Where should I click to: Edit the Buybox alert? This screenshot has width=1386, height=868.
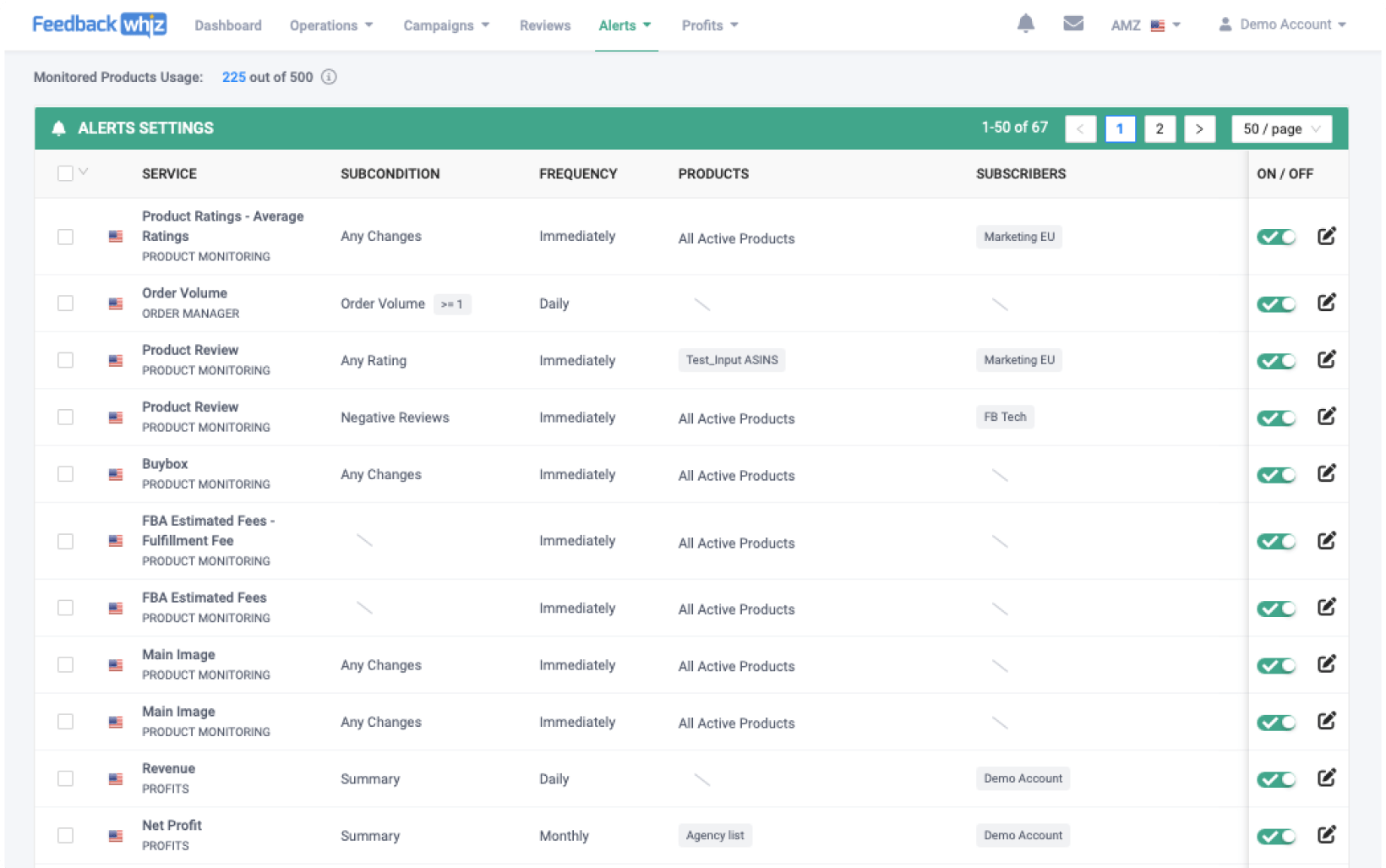[1327, 473]
